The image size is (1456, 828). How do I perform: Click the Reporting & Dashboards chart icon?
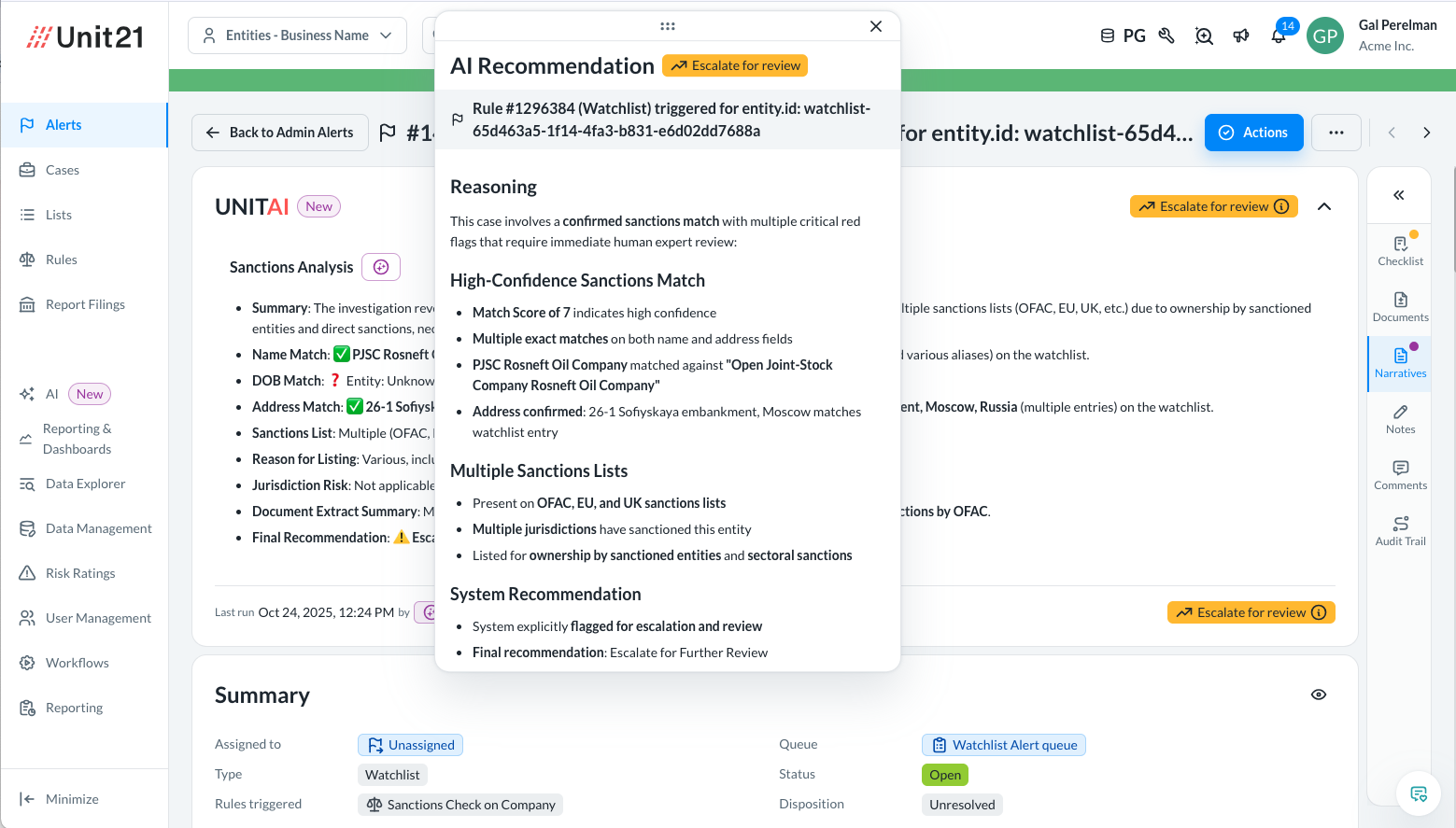click(x=26, y=439)
